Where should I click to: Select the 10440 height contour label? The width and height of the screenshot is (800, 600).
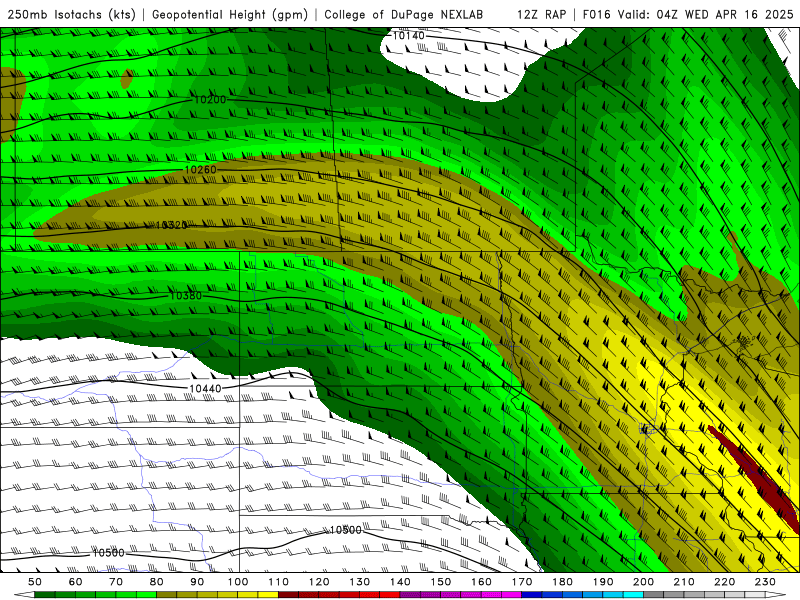[205, 389]
